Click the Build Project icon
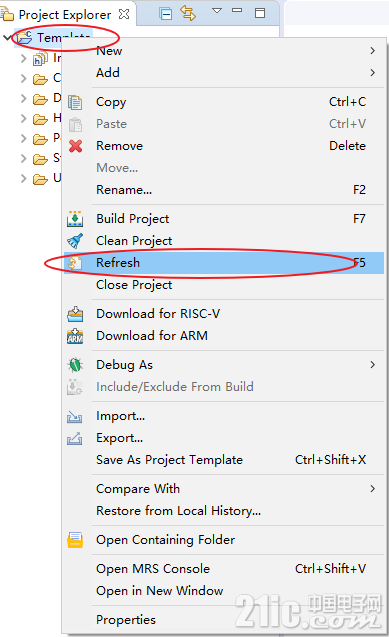This screenshot has width=389, height=637. [x=75, y=219]
